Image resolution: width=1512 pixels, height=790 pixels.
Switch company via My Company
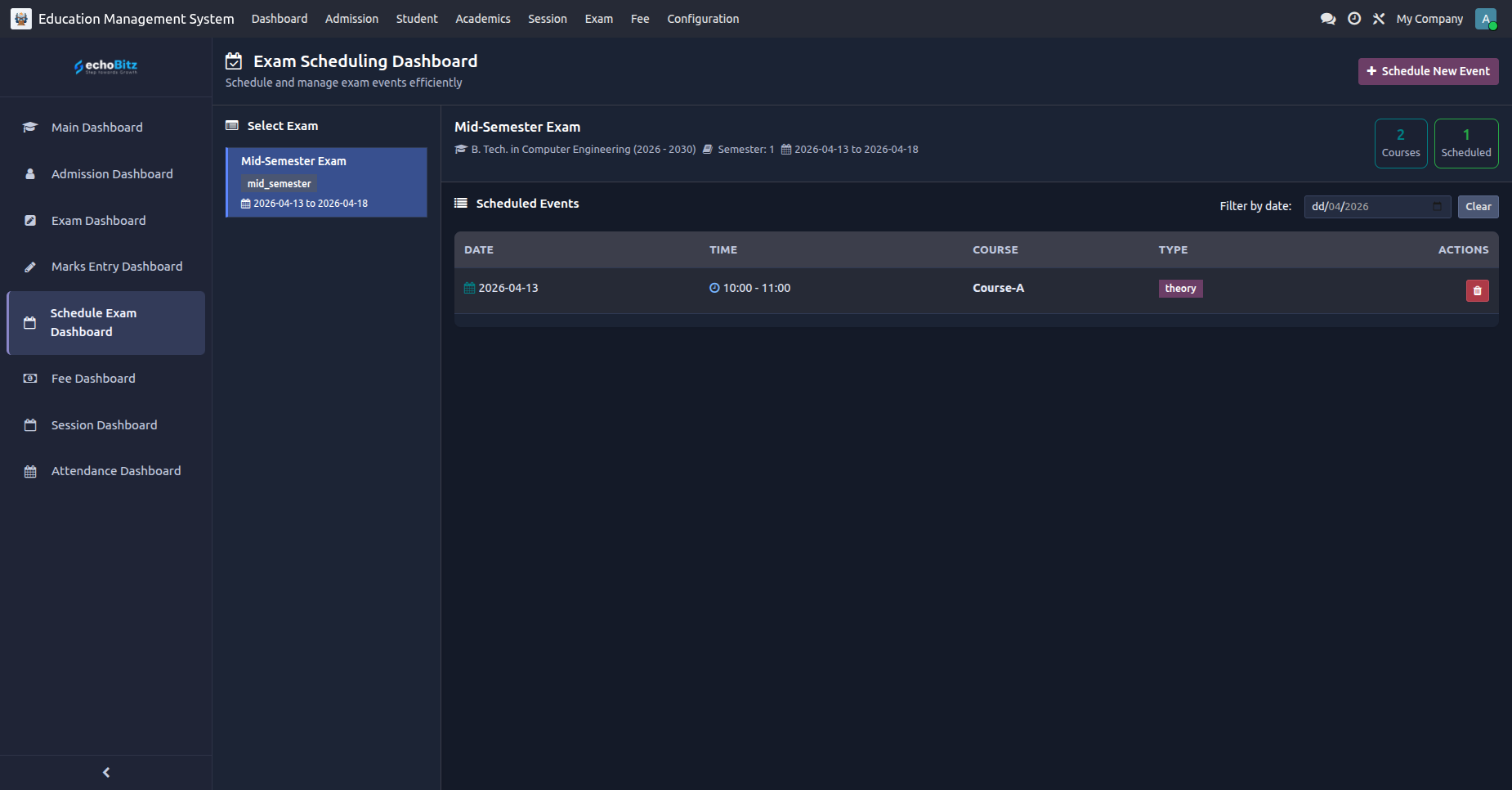click(1429, 19)
